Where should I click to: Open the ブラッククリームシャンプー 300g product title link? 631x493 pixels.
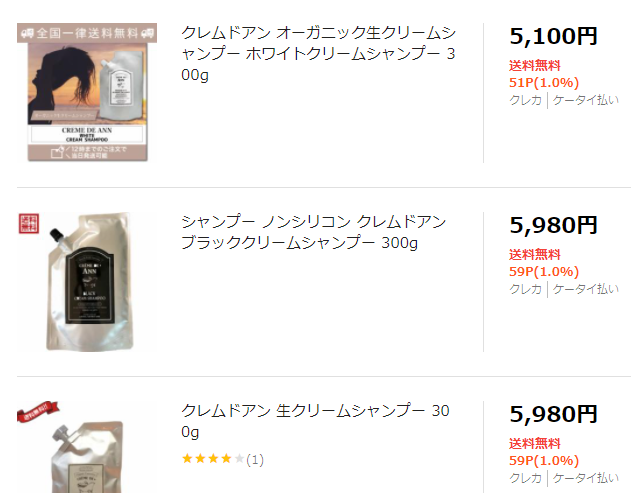[314, 232]
